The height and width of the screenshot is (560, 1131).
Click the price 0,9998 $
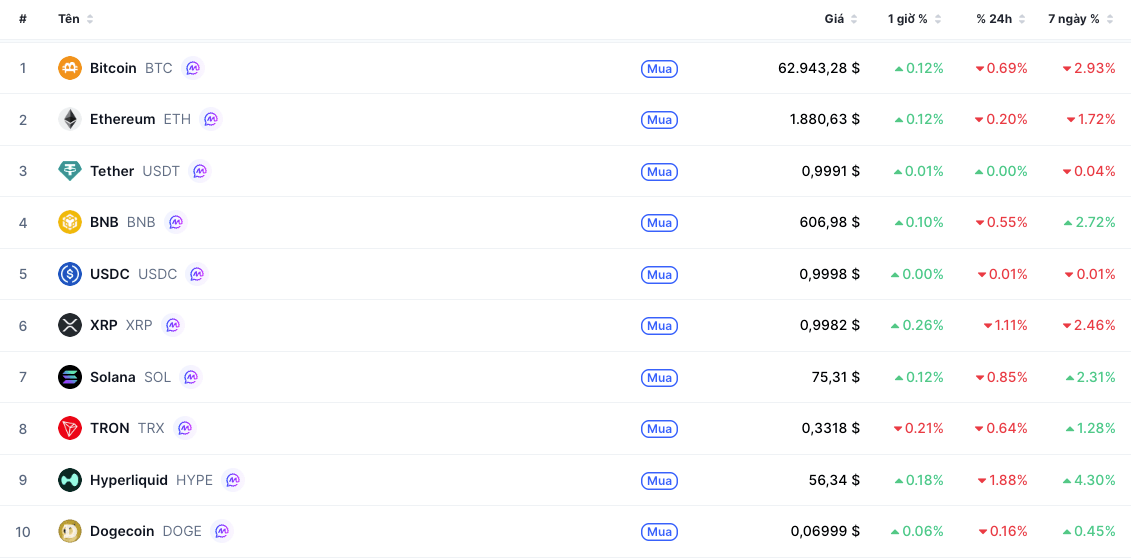829,274
